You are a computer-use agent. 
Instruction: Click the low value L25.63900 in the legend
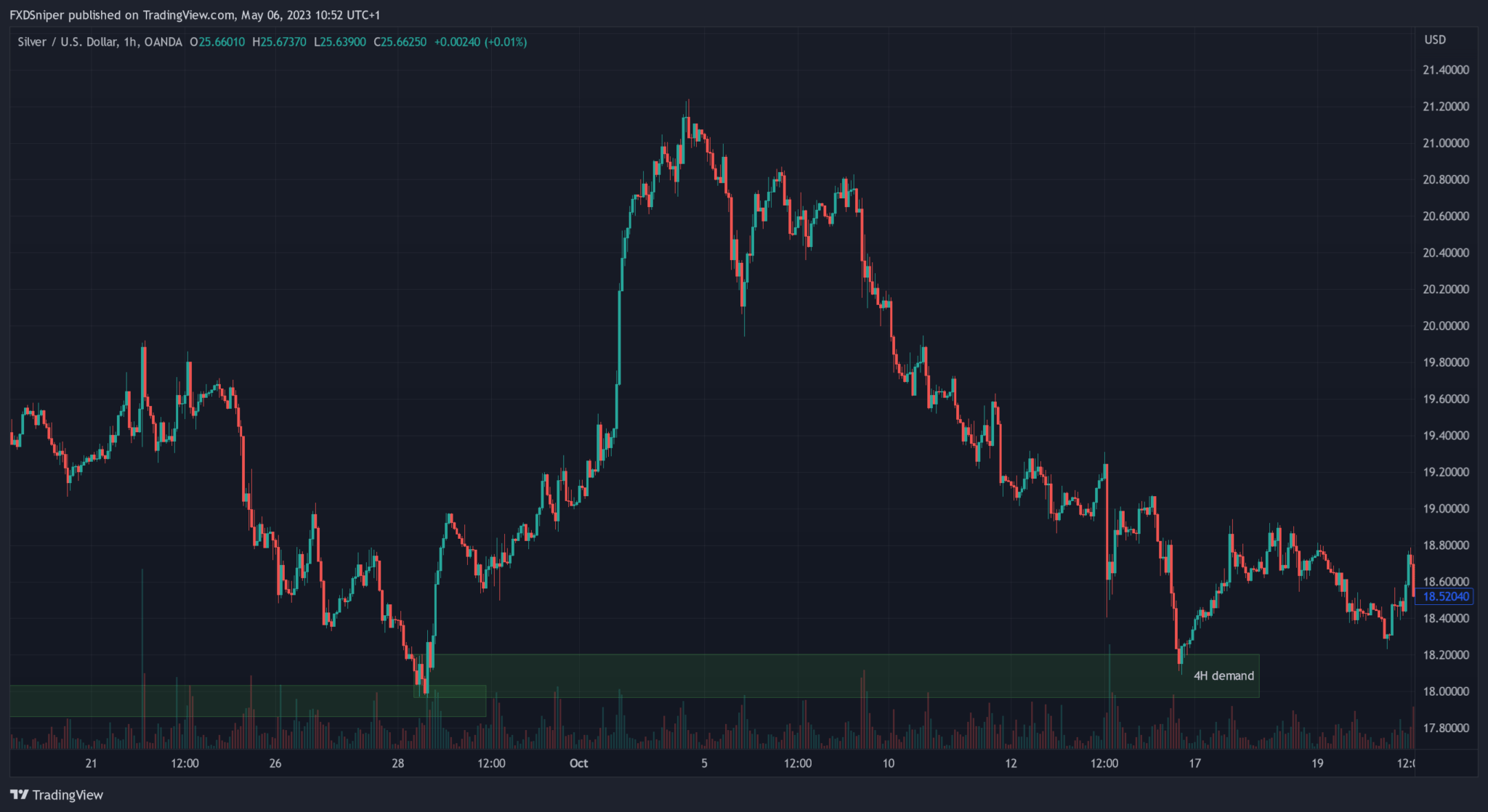pos(338,41)
